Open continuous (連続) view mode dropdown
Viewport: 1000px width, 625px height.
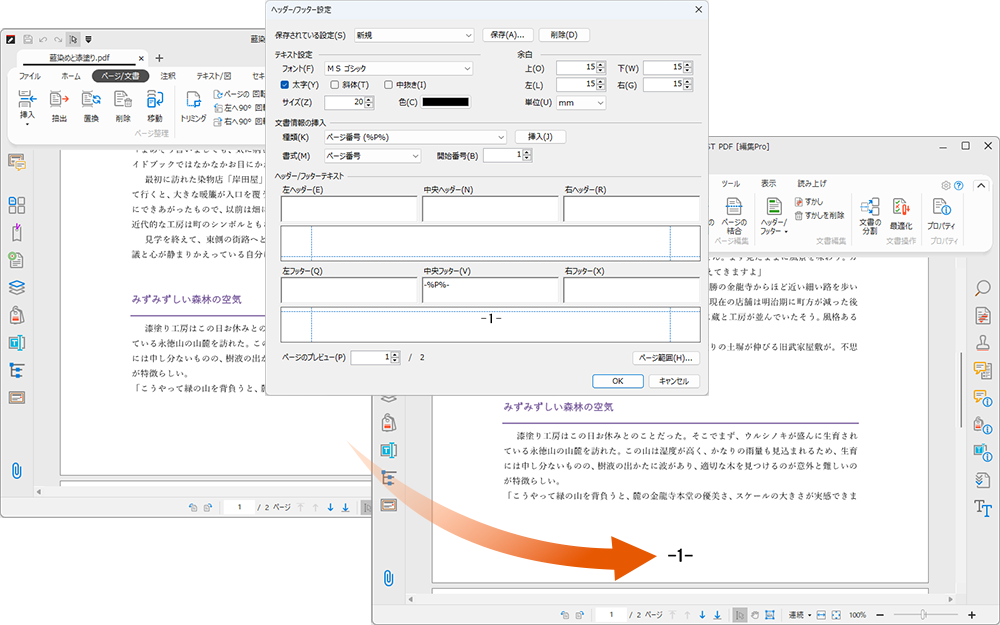point(800,615)
